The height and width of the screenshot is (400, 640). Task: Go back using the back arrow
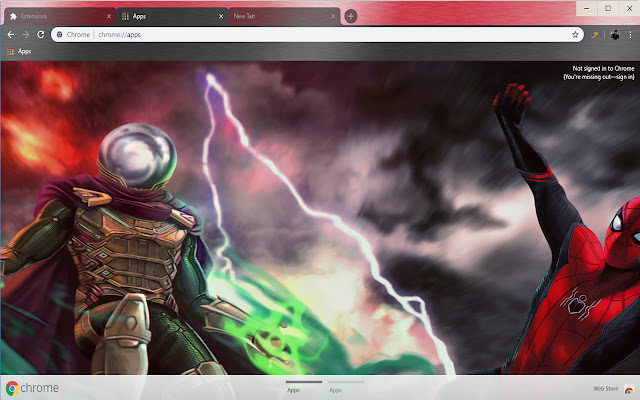tap(11, 35)
